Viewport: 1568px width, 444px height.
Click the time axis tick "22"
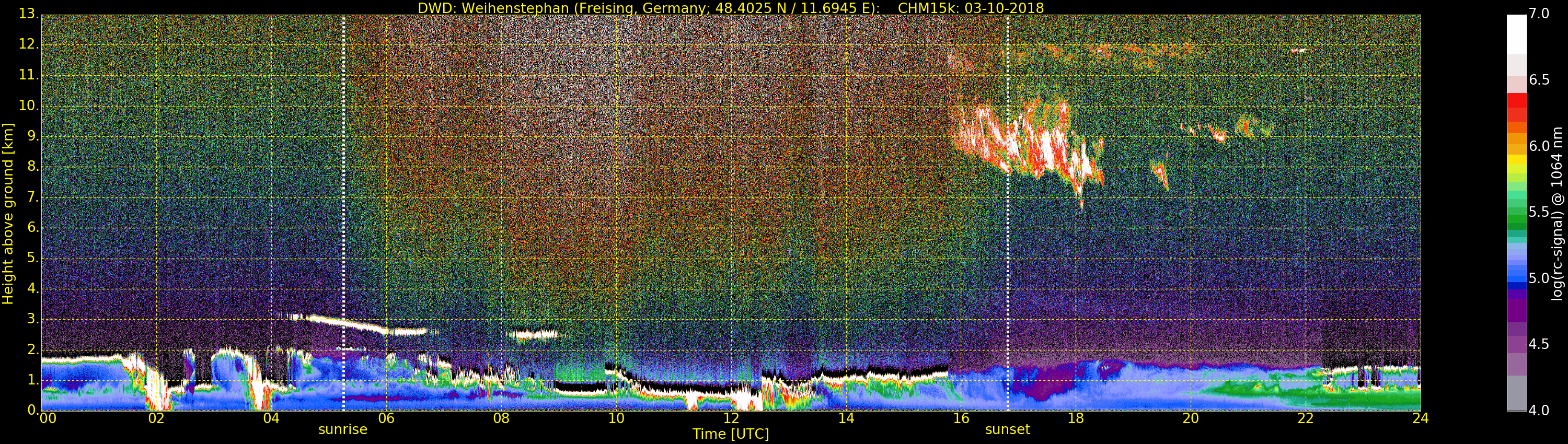pos(1306,418)
